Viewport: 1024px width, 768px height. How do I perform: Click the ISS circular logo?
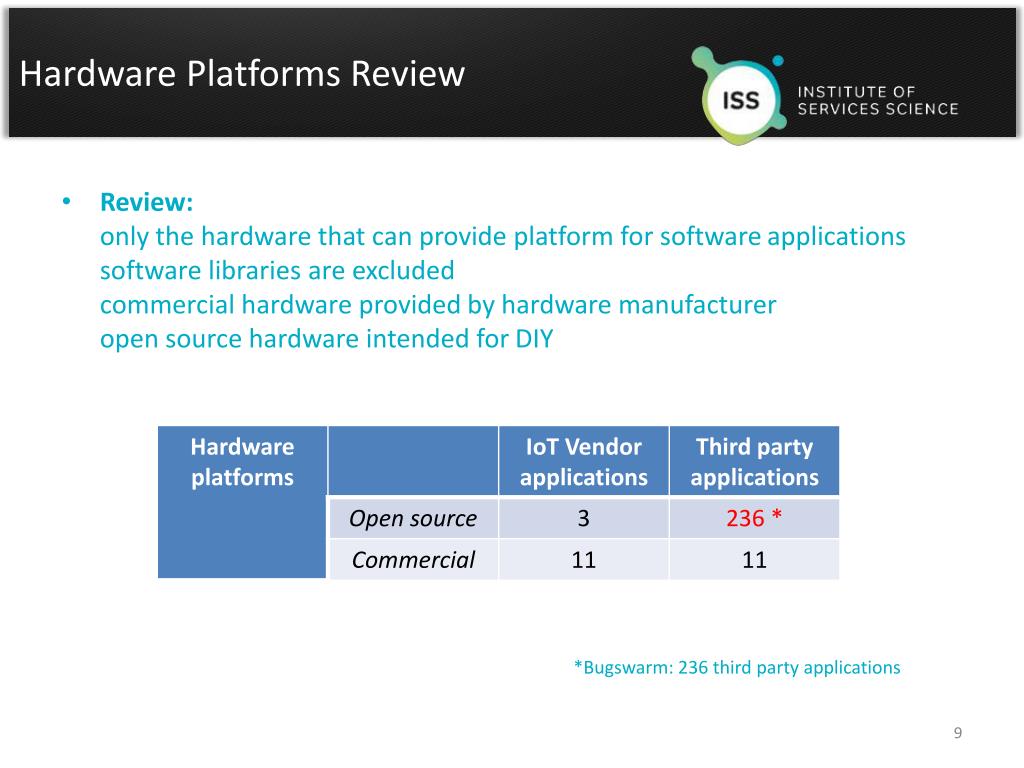(740, 97)
